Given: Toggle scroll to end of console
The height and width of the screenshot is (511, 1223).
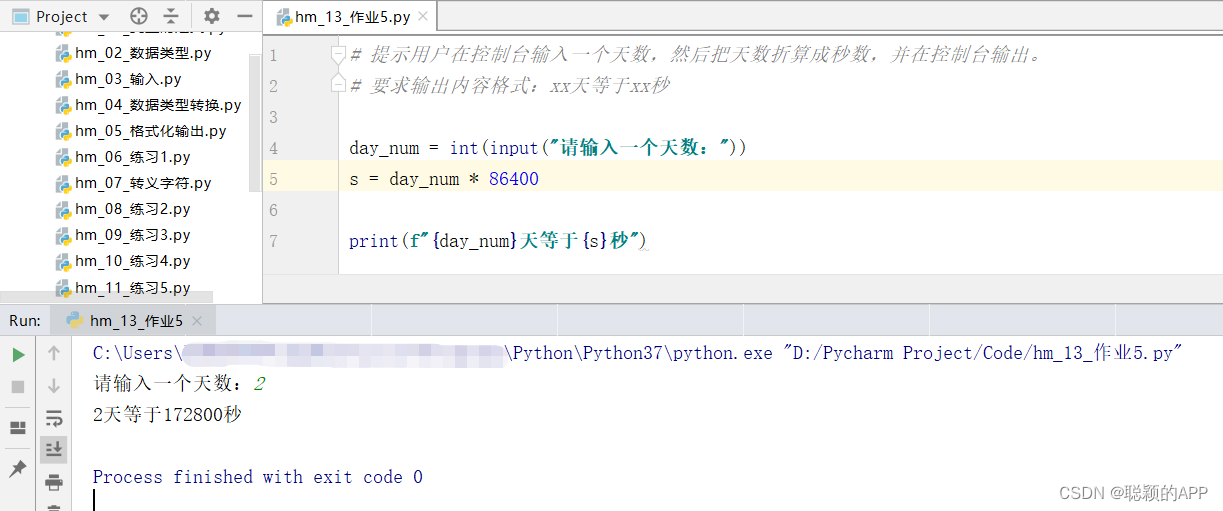Looking at the screenshot, I should [x=54, y=449].
